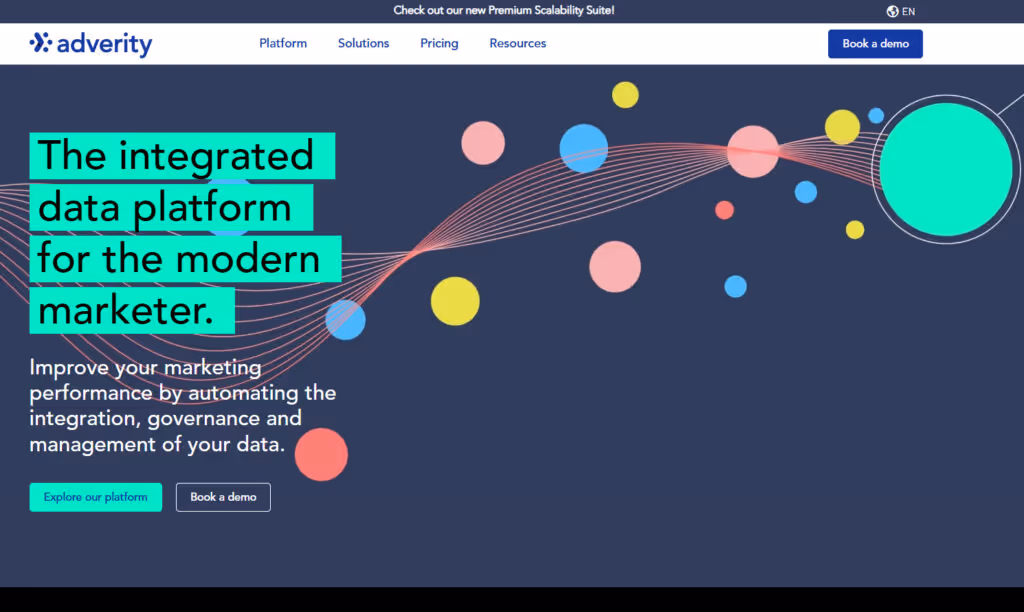Screen dimensions: 1024x612
Task: Click the Explore our platform button
Action: pyautogui.click(x=95, y=497)
